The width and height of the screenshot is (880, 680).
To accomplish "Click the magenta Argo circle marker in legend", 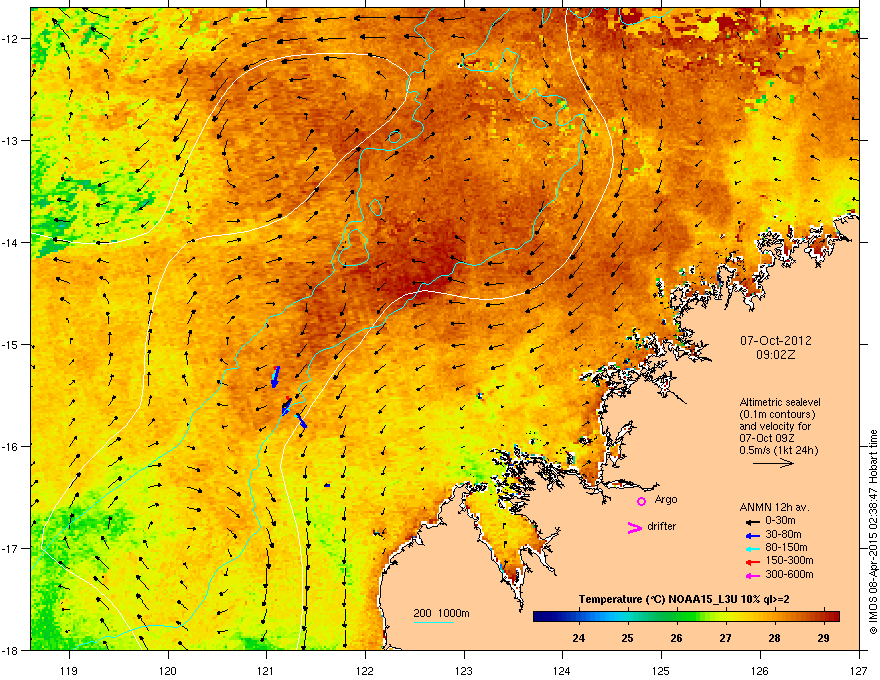I will (641, 501).
